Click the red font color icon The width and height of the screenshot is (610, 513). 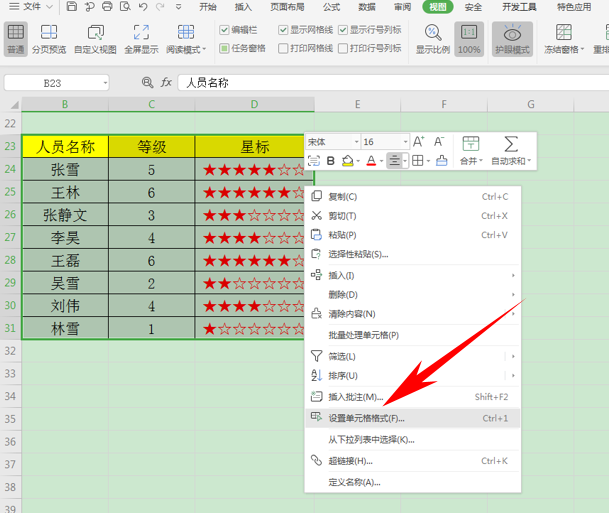click(x=370, y=161)
